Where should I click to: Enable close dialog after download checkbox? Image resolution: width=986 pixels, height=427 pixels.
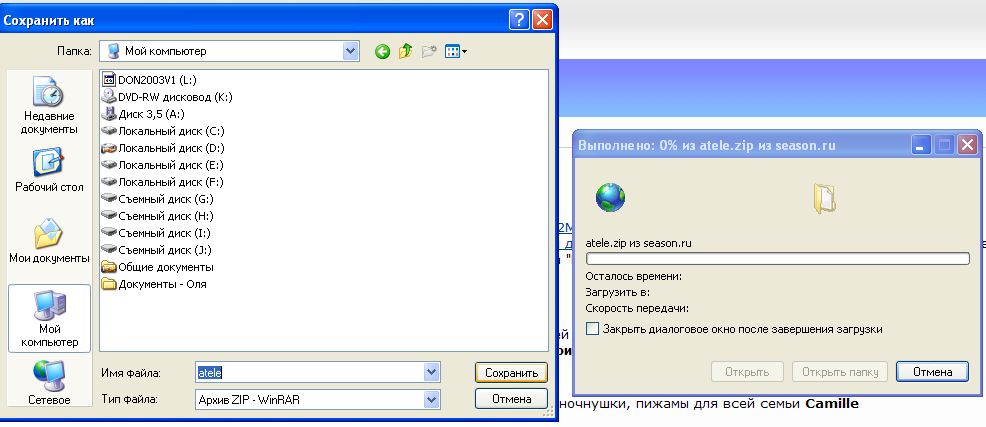click(592, 328)
